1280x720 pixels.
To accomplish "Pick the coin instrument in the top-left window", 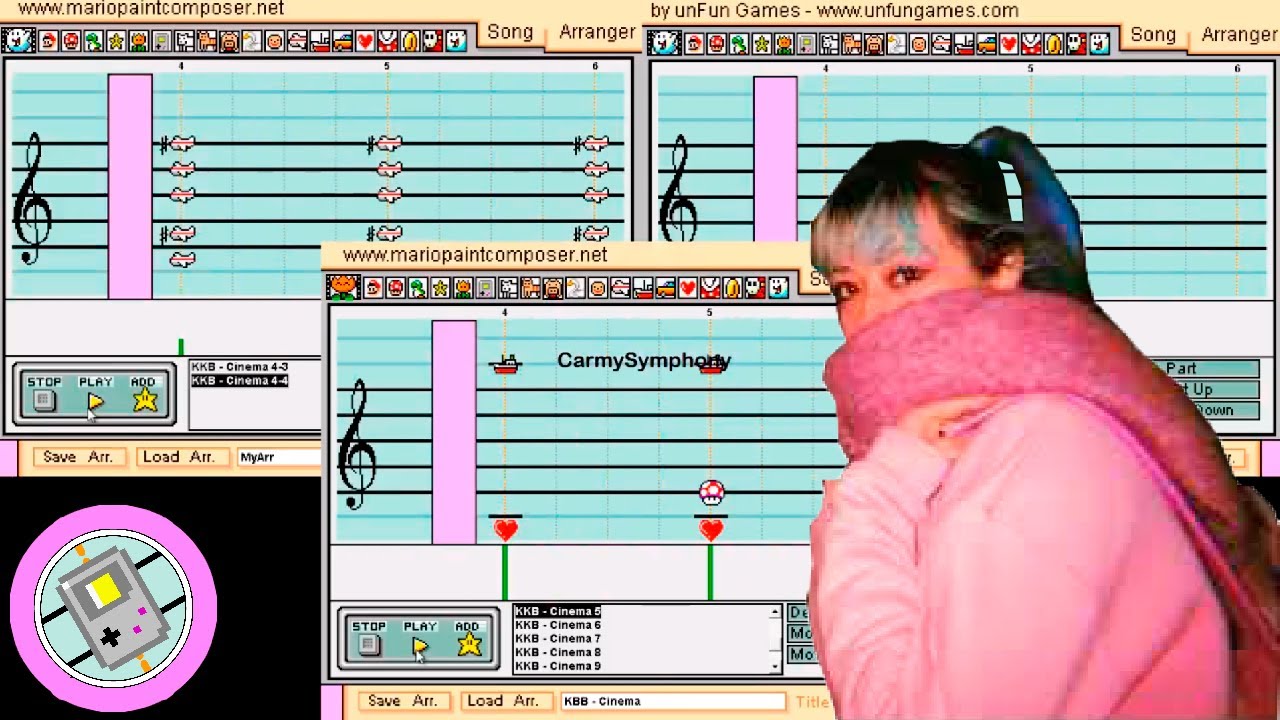I will point(410,41).
